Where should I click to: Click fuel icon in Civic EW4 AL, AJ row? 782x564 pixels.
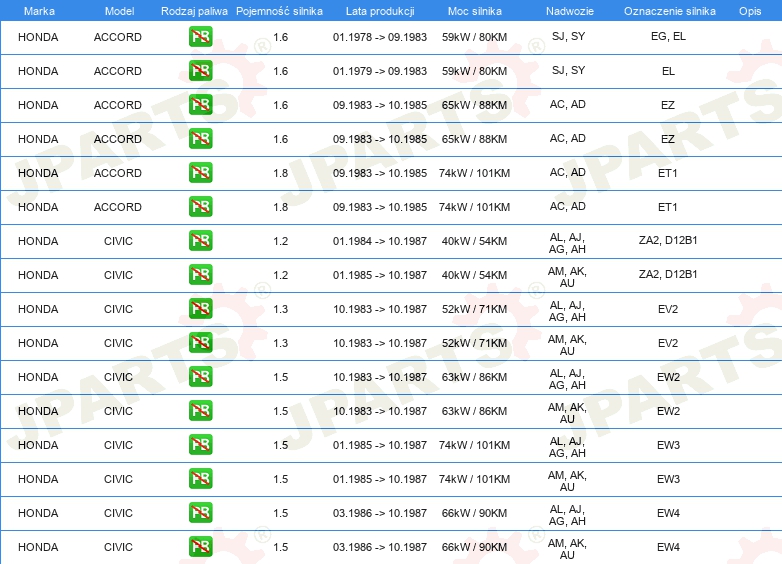(x=200, y=513)
